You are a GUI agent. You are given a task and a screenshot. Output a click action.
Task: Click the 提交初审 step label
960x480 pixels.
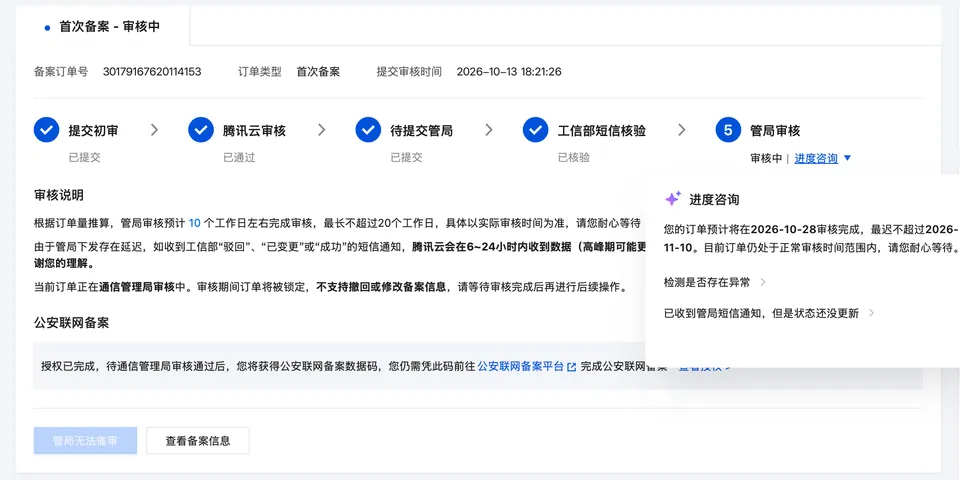click(94, 130)
